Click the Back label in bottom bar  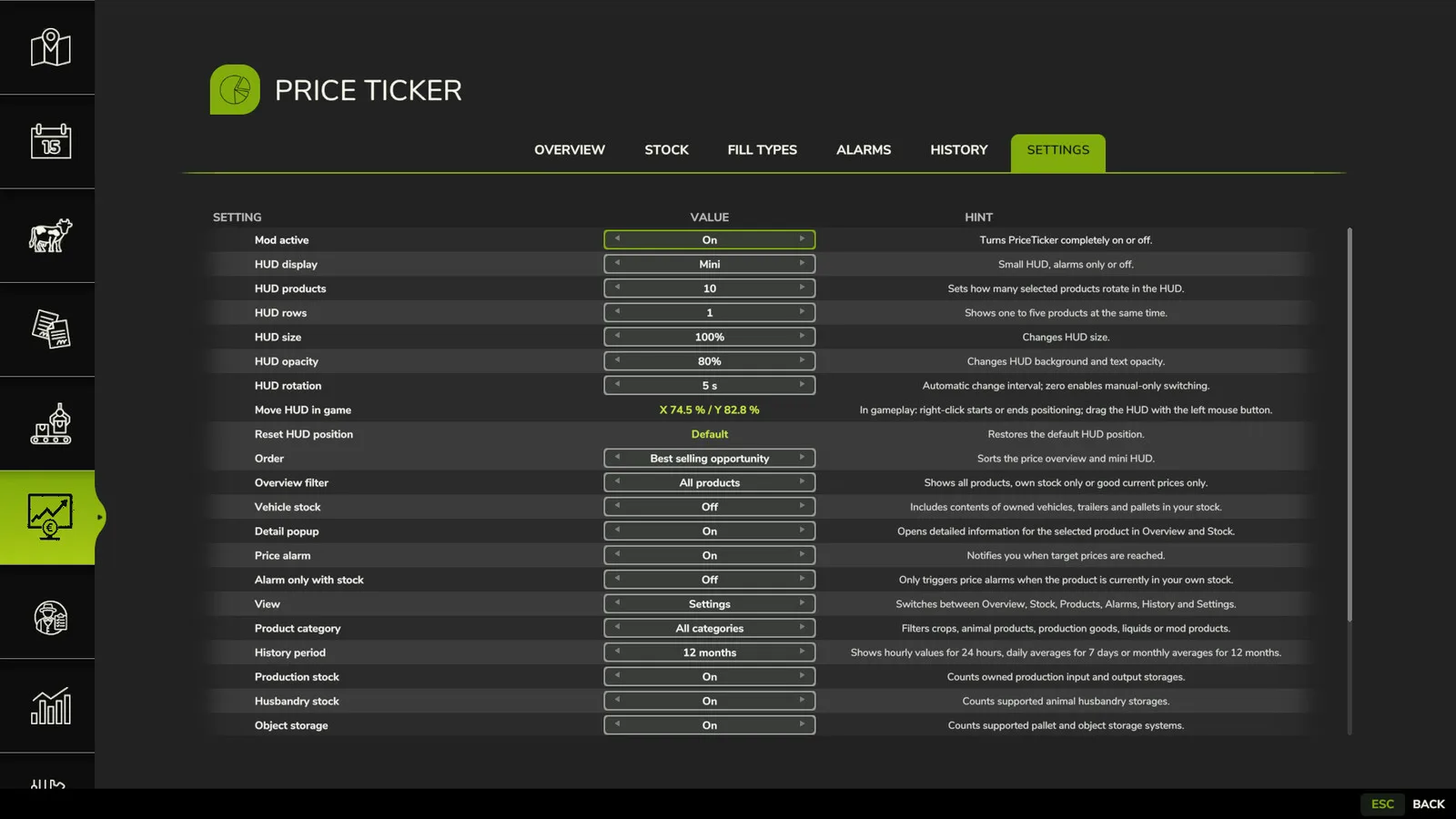[x=1429, y=804]
